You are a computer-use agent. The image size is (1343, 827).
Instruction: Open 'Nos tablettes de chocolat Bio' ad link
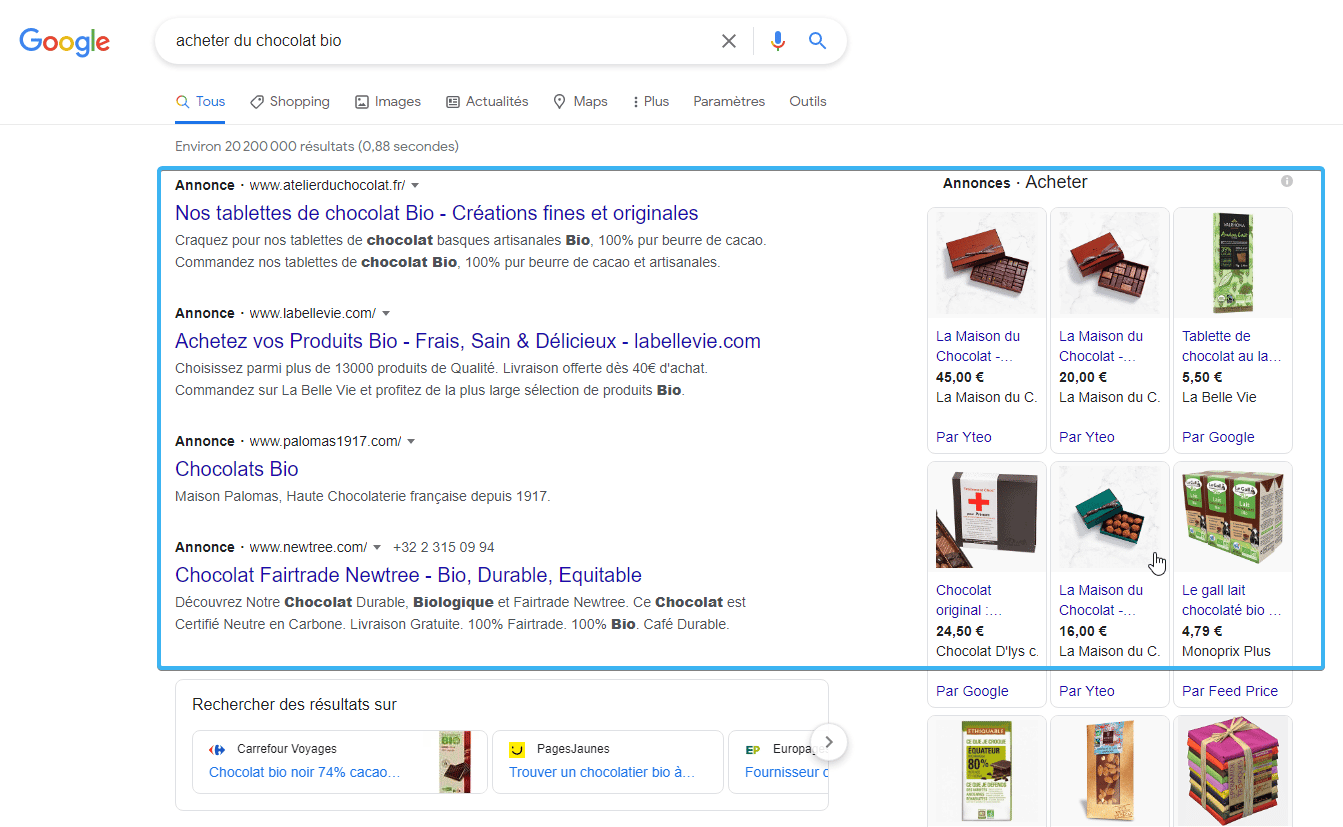point(436,213)
